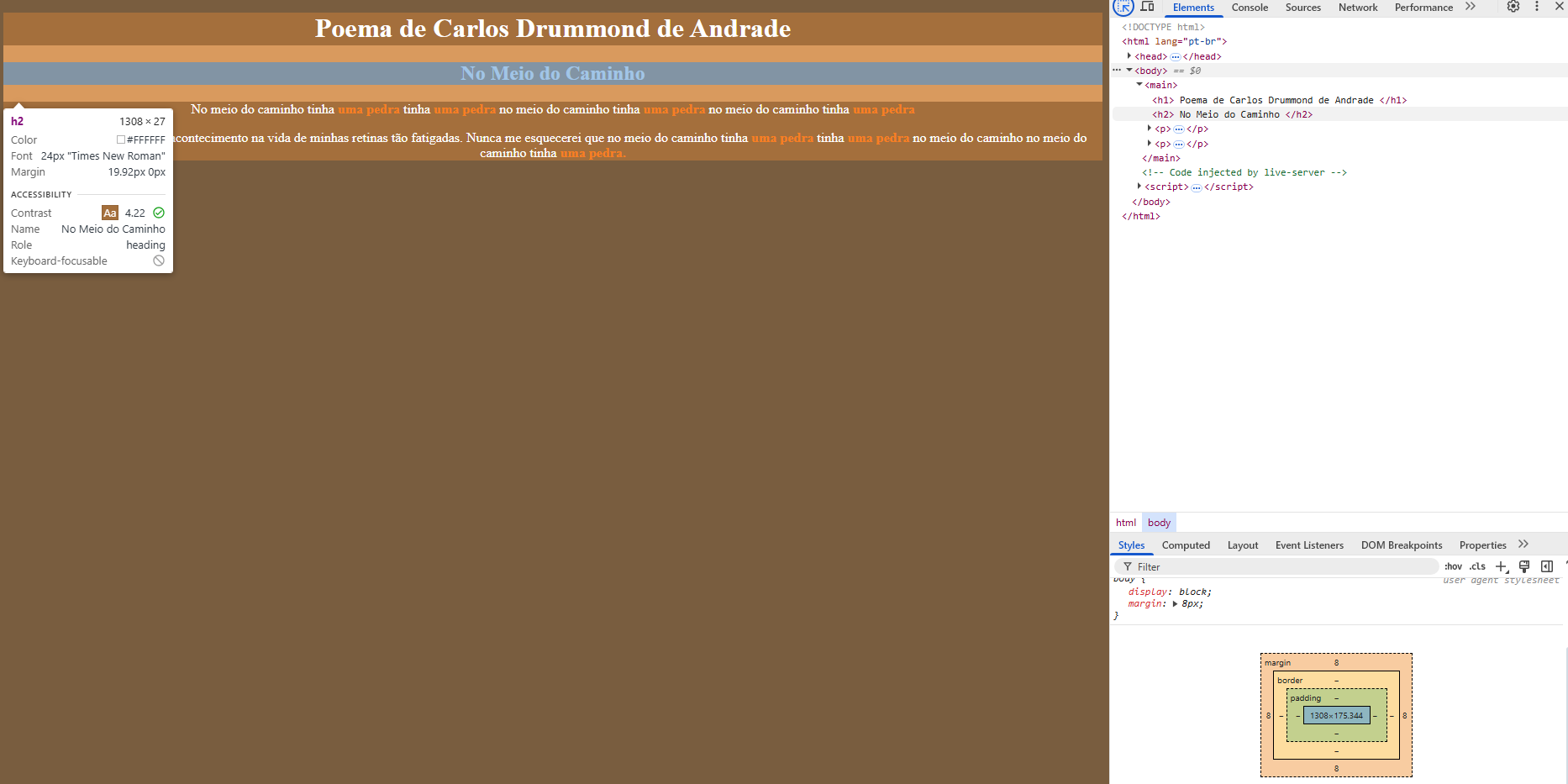Toggle computed styles sidebar icon

pyautogui.click(x=1547, y=566)
